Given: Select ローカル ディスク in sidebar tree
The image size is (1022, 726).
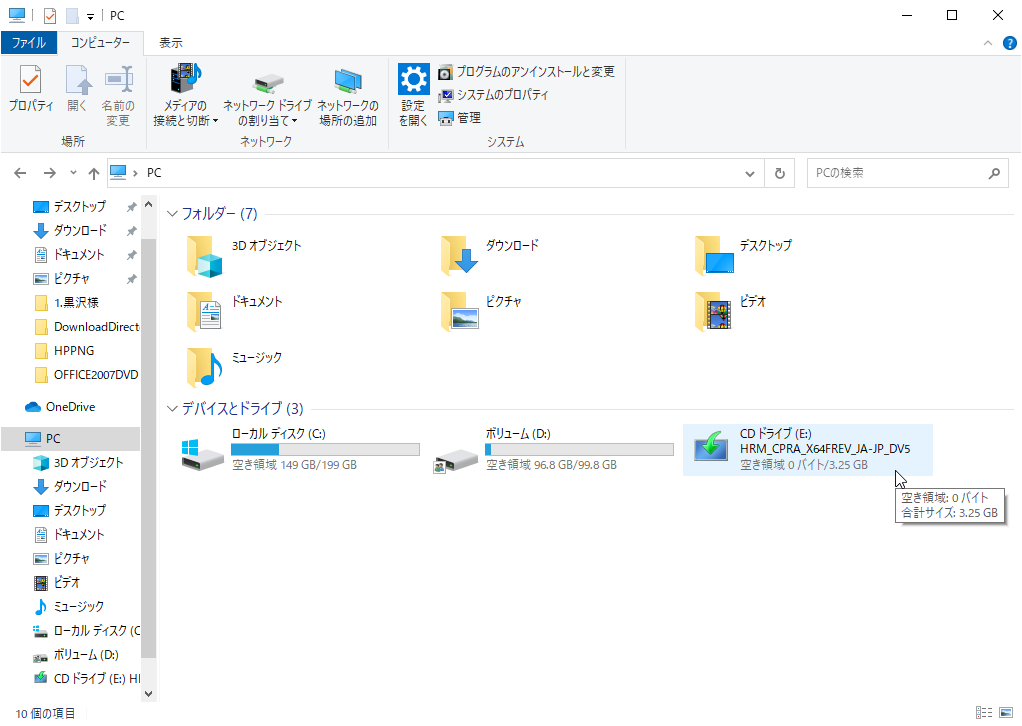Looking at the screenshot, I should [85, 632].
